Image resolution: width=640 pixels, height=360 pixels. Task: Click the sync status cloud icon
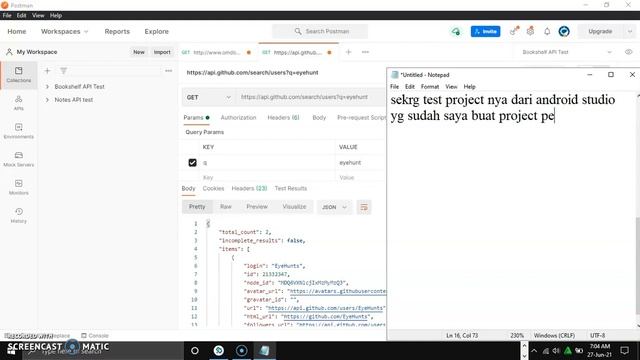[456, 31]
